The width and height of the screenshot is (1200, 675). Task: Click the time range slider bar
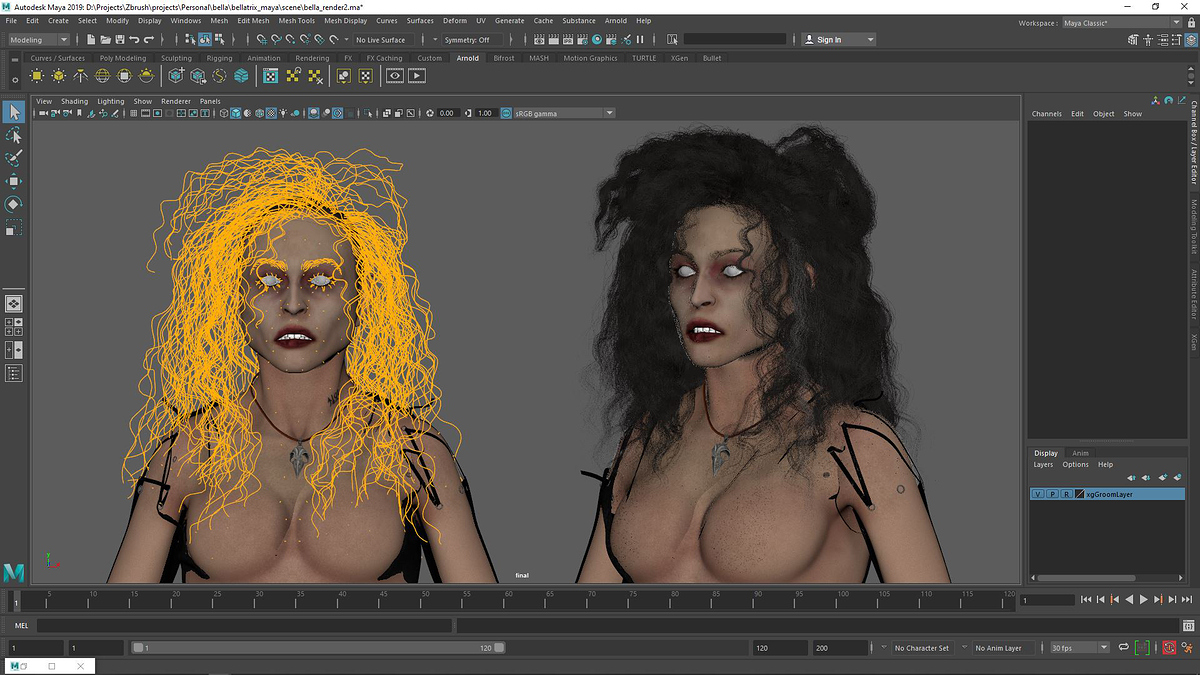(318, 648)
